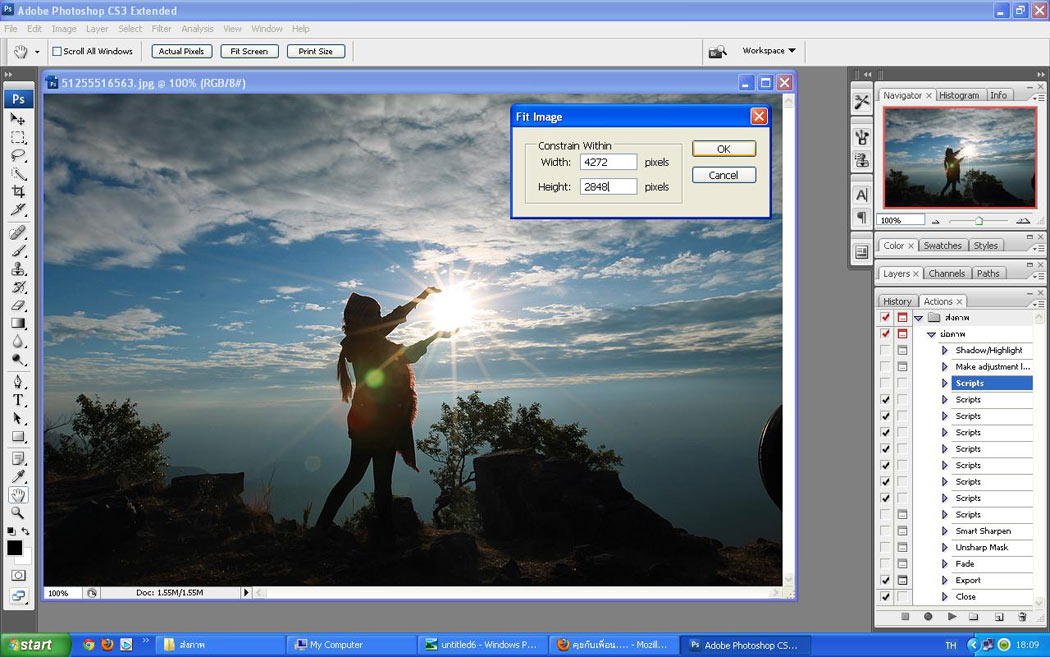The width and height of the screenshot is (1050, 657).
Task: Expand the Smart Sharpen action step
Action: point(944,531)
